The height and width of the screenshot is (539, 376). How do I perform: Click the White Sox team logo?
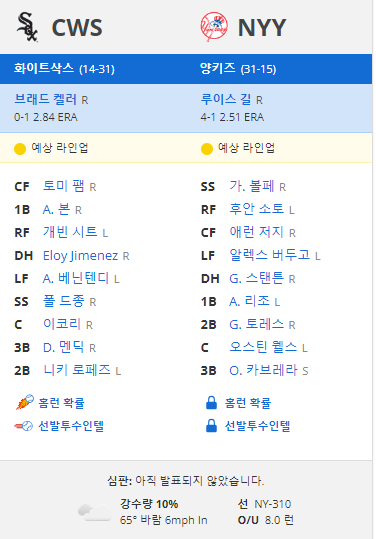pos(27,27)
